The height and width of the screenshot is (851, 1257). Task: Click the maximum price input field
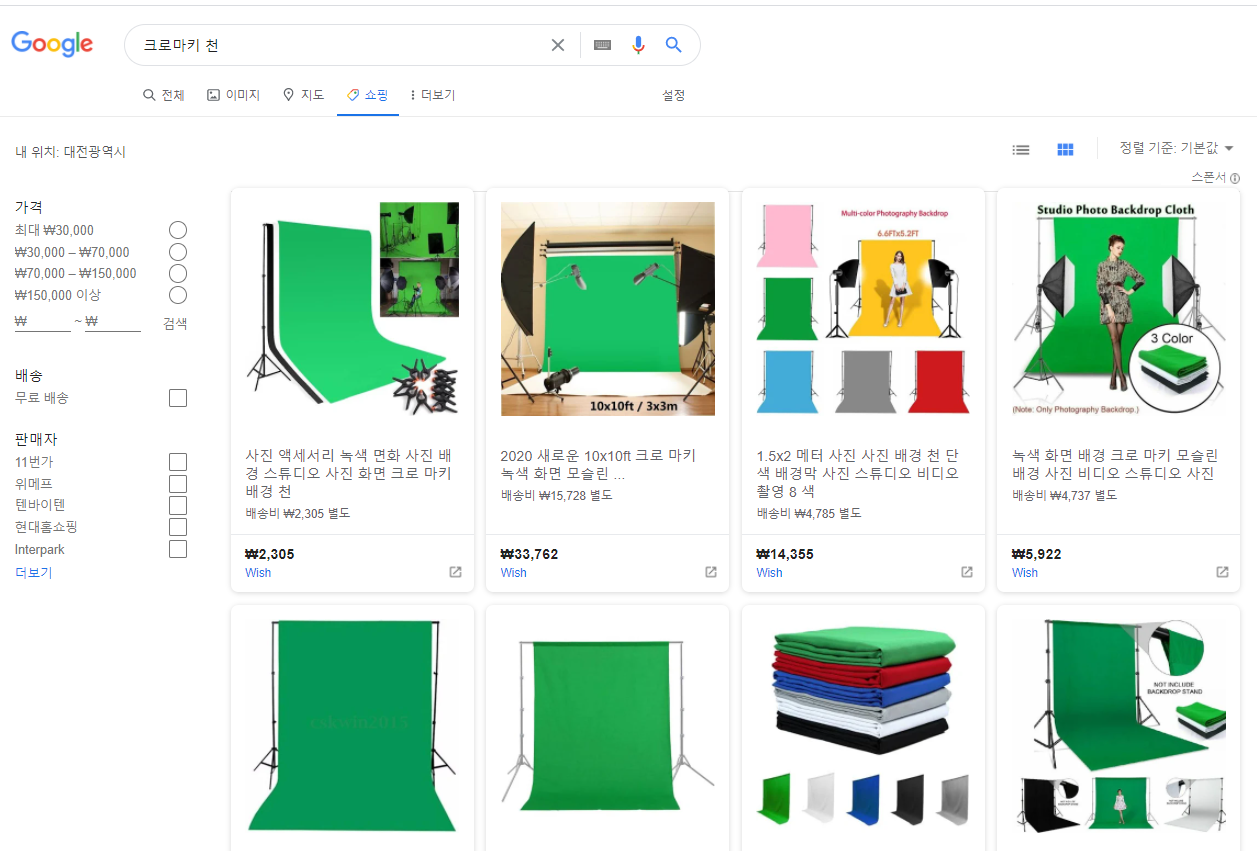[x=113, y=322]
